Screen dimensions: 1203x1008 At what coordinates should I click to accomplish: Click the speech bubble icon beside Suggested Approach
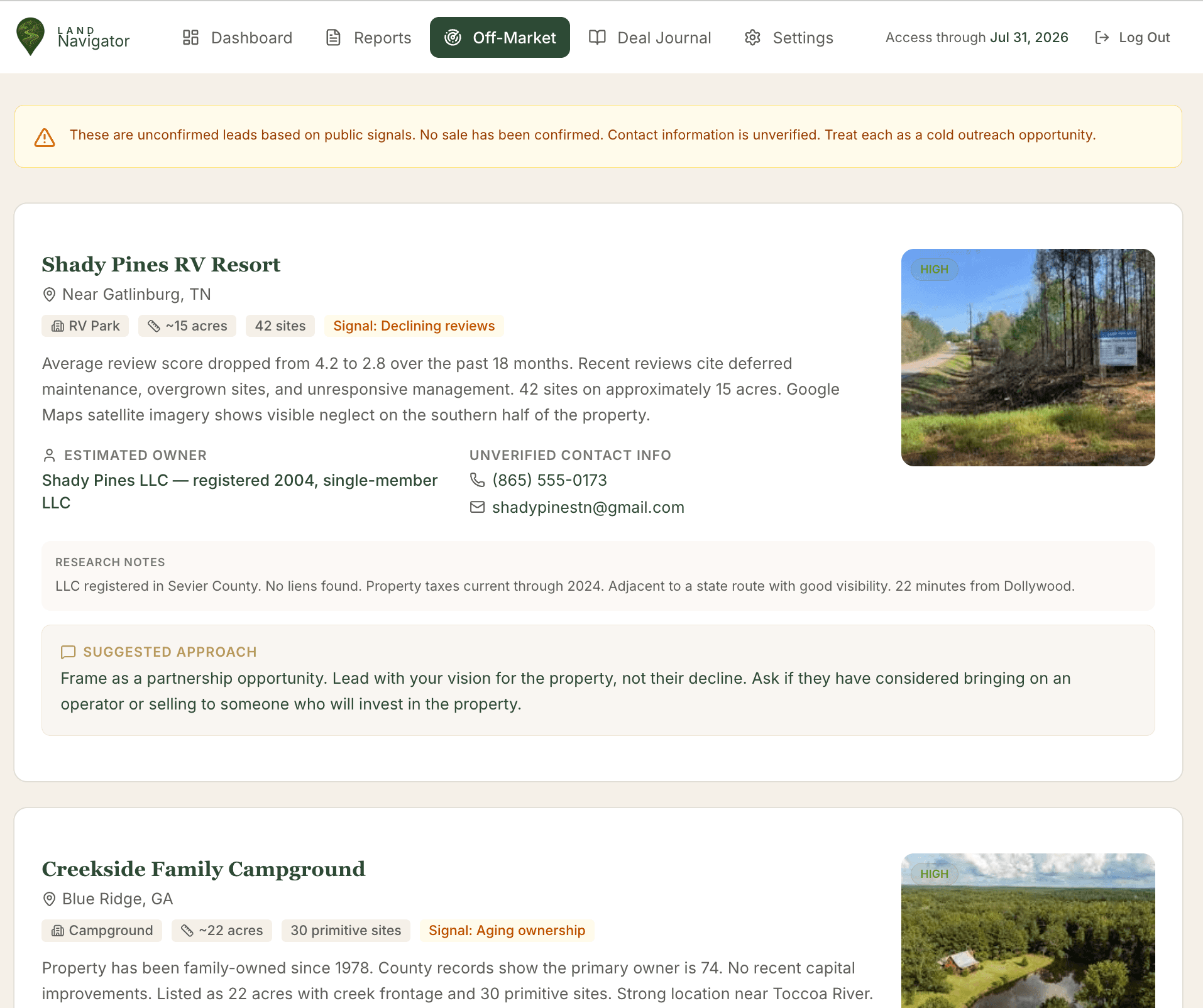pos(68,652)
